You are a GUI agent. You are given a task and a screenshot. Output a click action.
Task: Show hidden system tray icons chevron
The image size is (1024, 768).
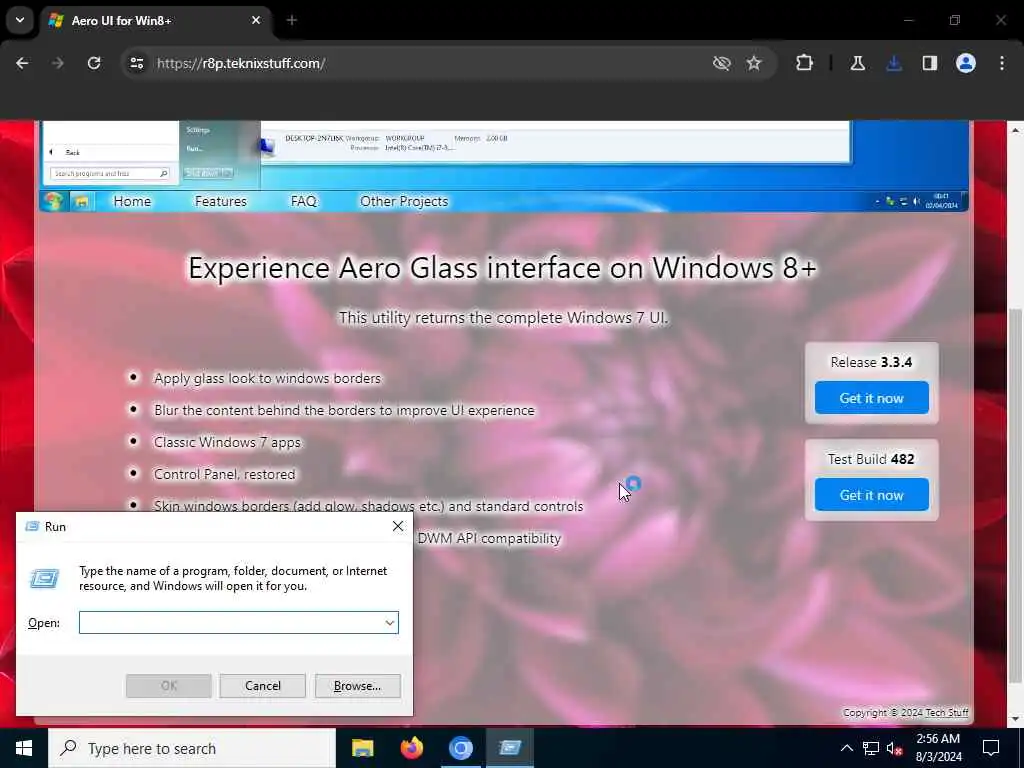(x=846, y=748)
